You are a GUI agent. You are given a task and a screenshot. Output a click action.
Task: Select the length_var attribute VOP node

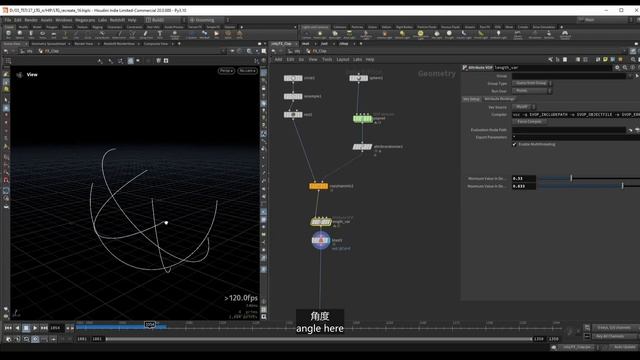click(321, 222)
